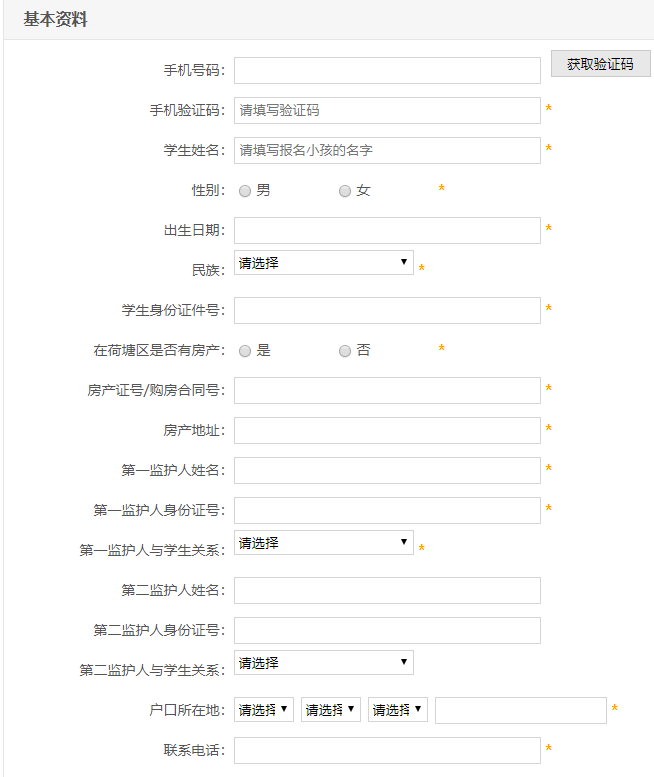
Task: Open the 民族 dropdown
Action: point(323,263)
